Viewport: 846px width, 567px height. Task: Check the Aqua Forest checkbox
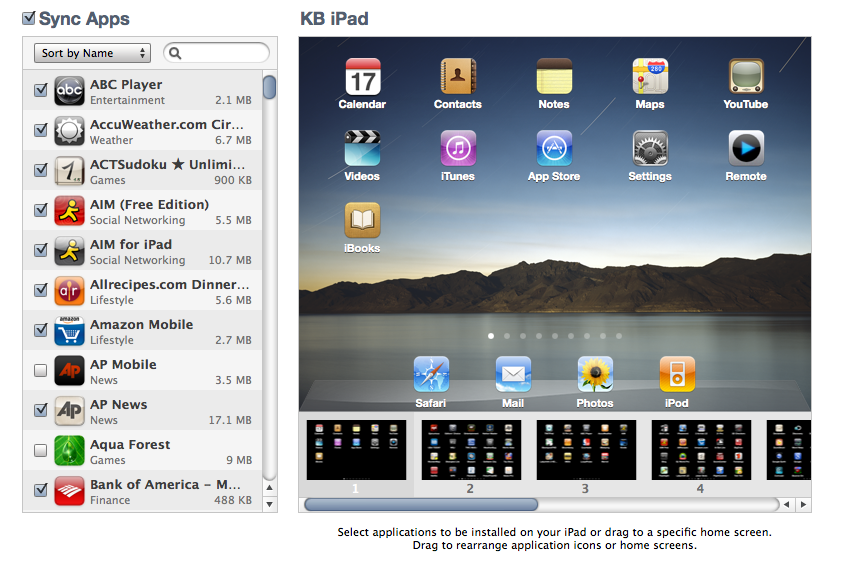point(40,450)
